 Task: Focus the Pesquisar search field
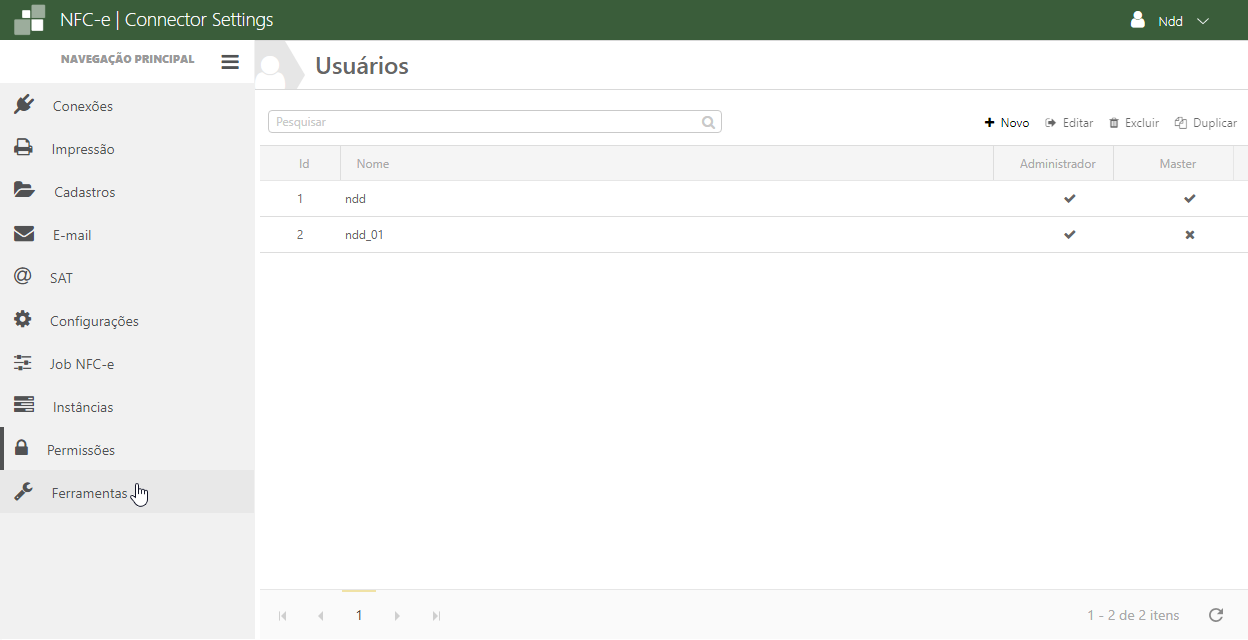tap(485, 122)
